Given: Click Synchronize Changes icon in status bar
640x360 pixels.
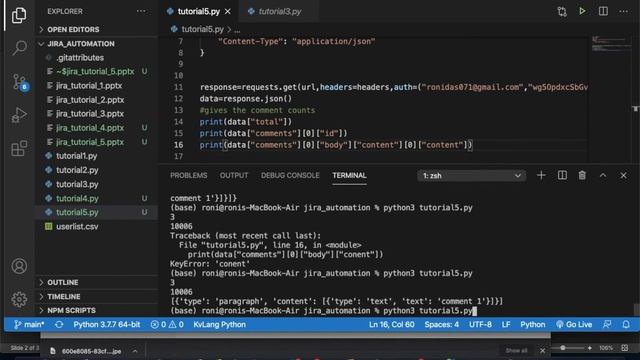Looking at the screenshot, I should point(59,324).
